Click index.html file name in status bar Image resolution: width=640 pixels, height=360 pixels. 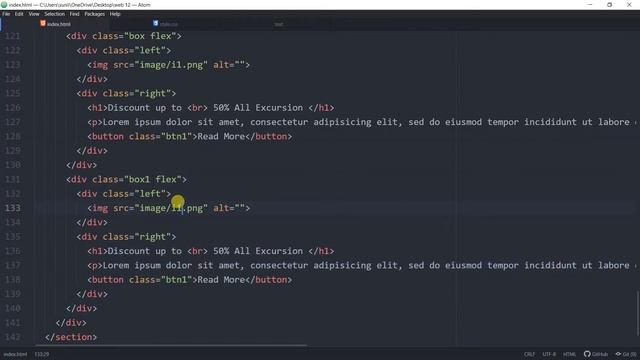pos(15,354)
